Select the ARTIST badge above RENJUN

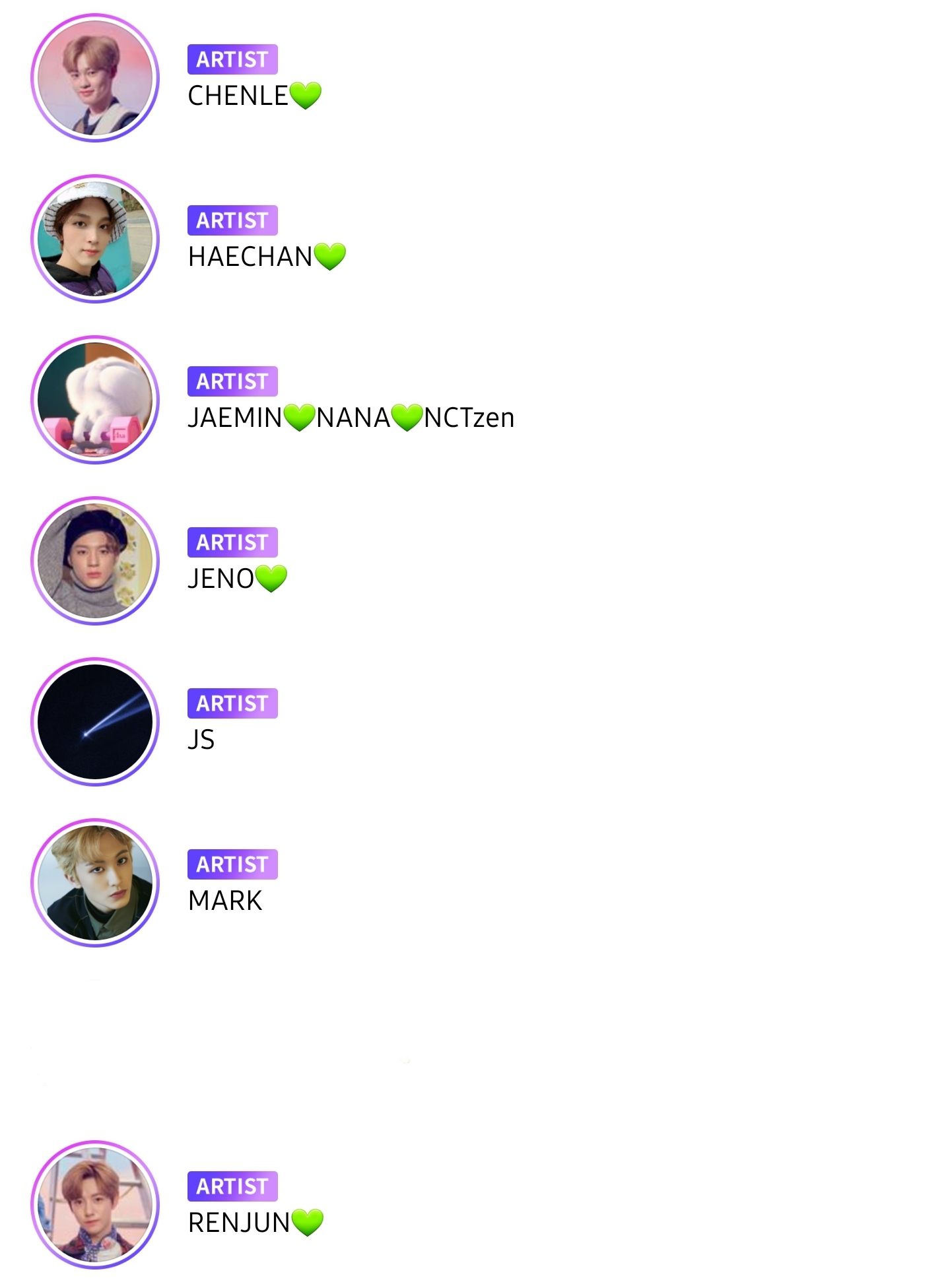[232, 1186]
